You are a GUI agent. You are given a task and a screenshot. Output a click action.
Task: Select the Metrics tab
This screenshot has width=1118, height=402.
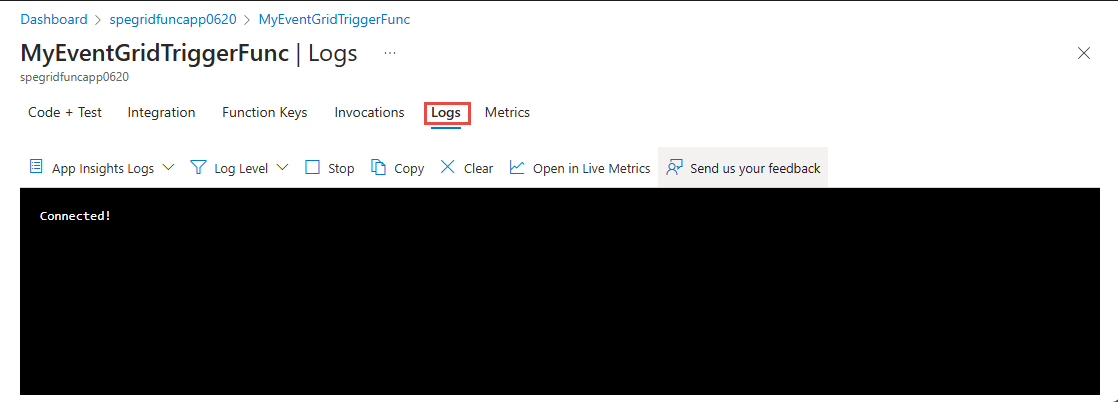coord(507,113)
